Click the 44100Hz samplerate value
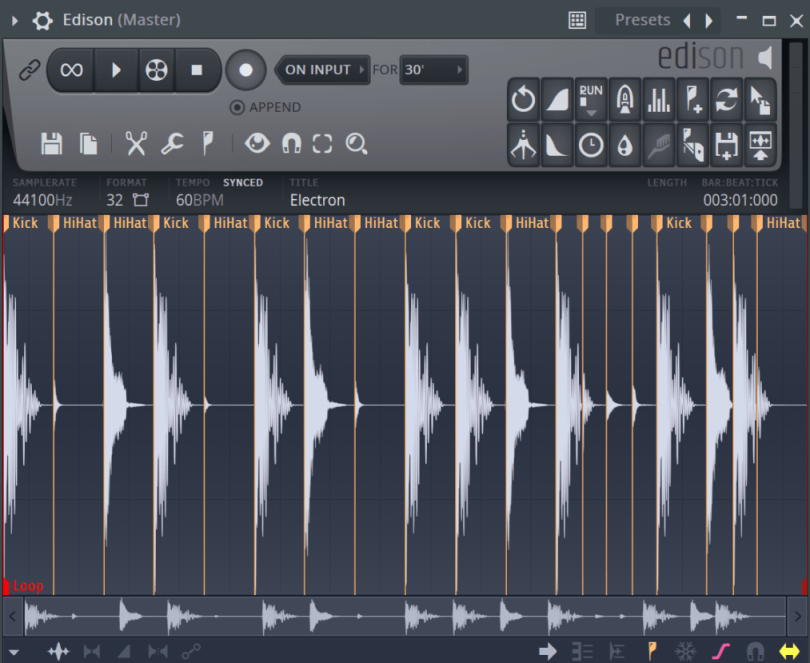 coord(42,200)
